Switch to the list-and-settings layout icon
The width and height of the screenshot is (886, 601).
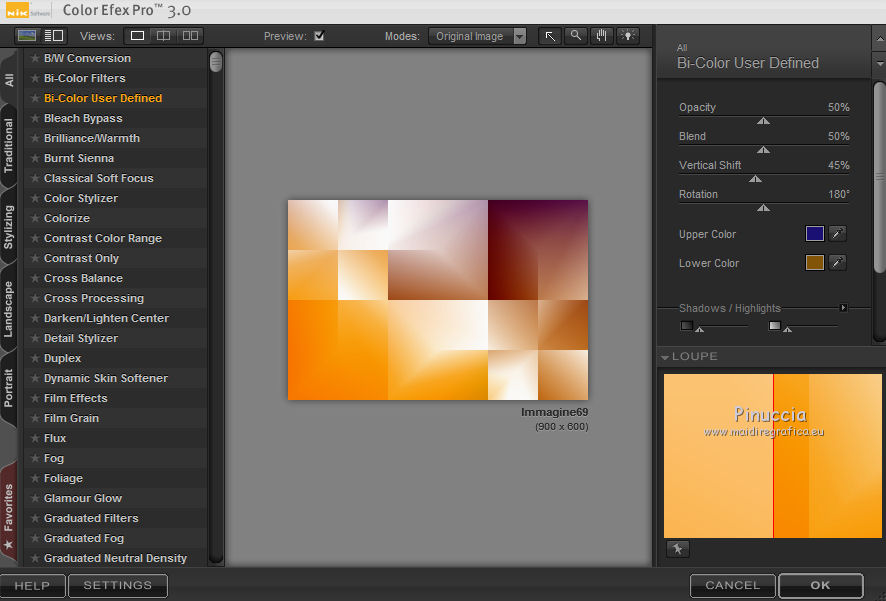pos(54,36)
